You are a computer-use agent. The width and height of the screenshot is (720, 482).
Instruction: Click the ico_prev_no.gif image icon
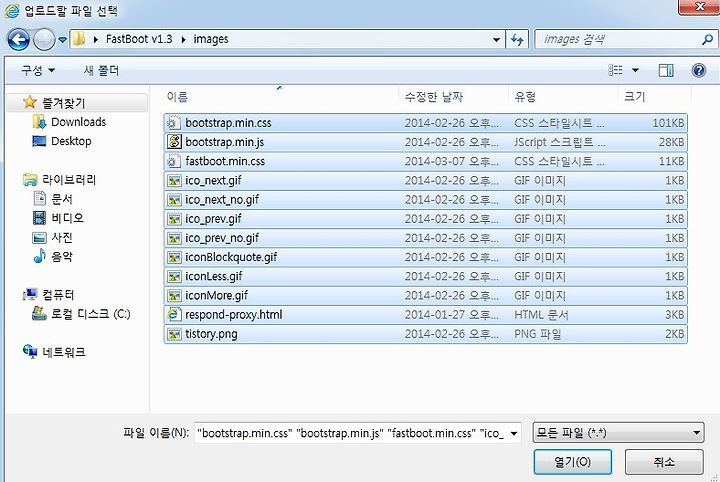pyautogui.click(x=174, y=238)
